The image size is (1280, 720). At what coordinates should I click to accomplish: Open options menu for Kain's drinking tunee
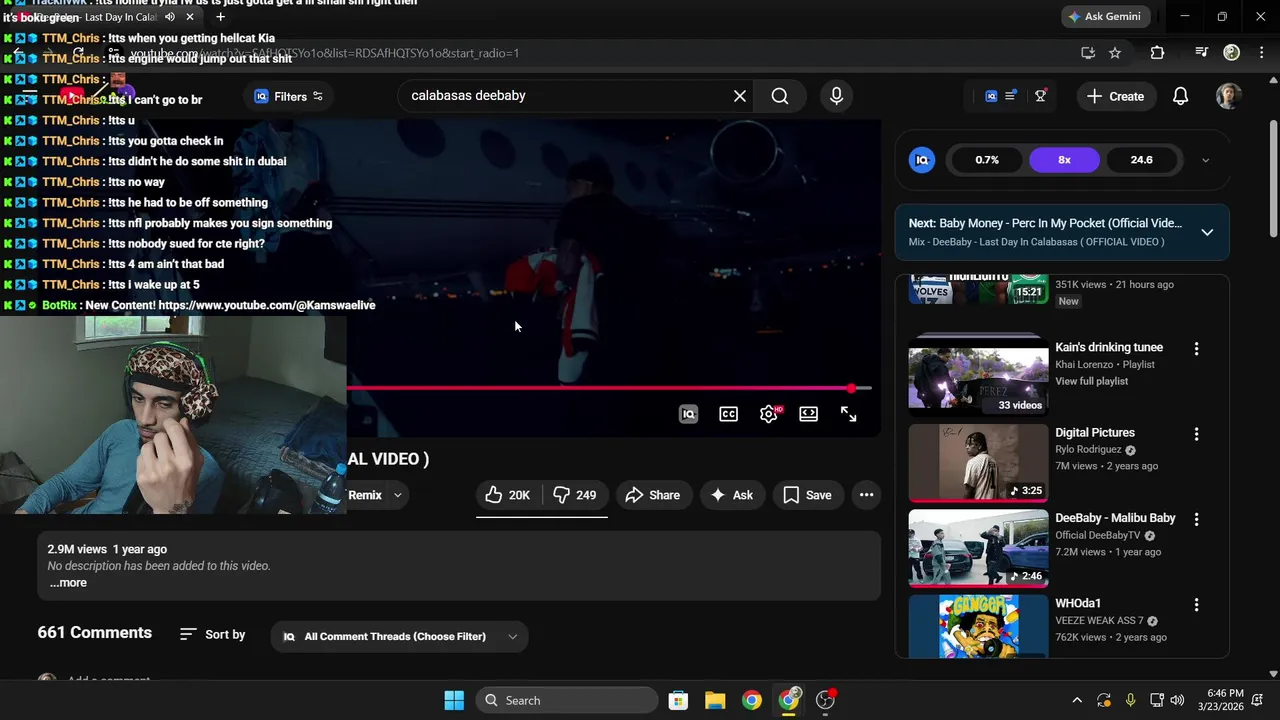pyautogui.click(x=1196, y=349)
